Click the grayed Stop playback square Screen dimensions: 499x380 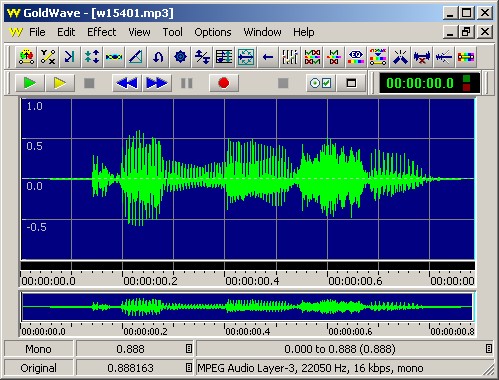[89, 83]
